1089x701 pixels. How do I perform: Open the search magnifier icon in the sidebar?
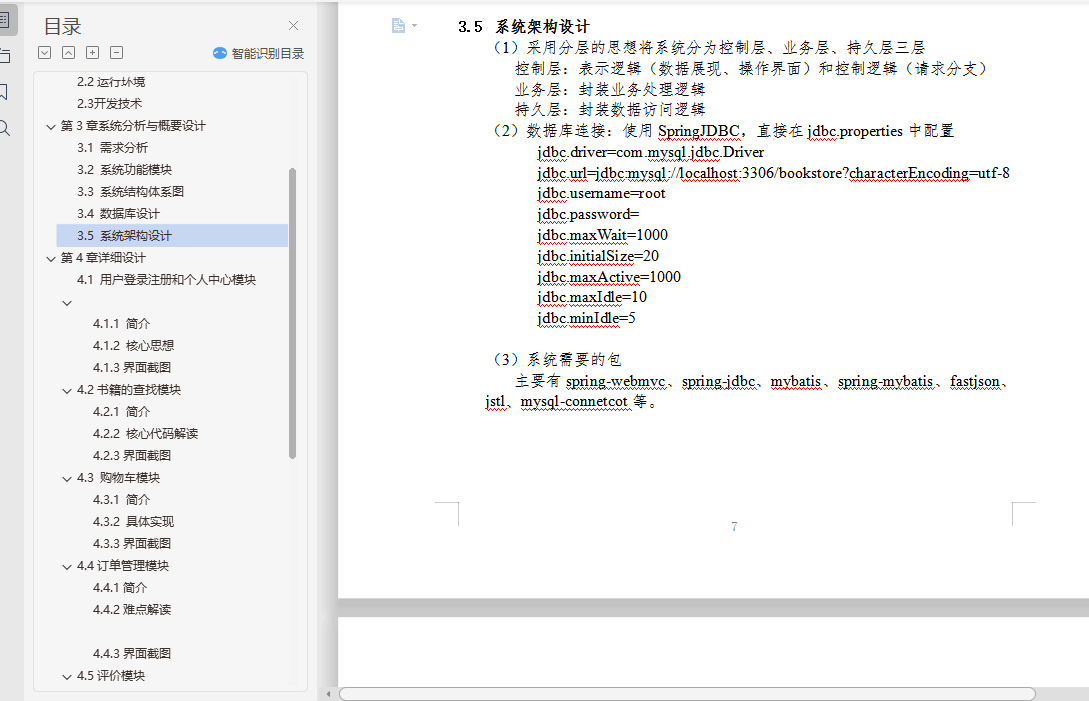4,128
